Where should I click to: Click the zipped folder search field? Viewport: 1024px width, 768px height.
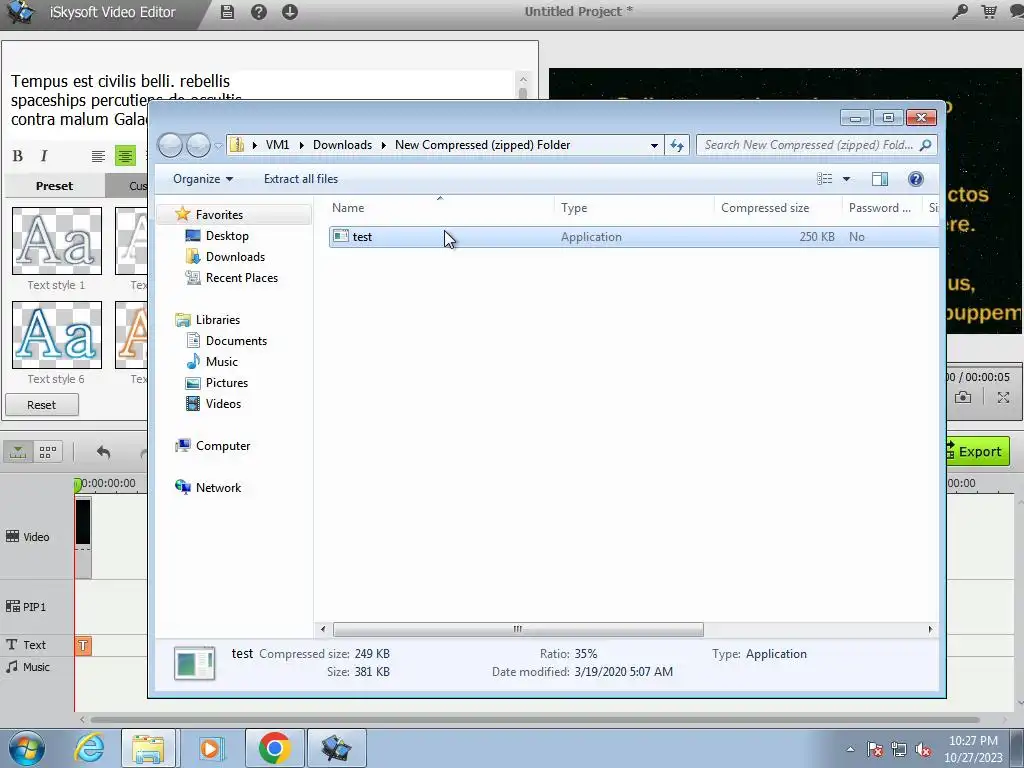tap(816, 145)
